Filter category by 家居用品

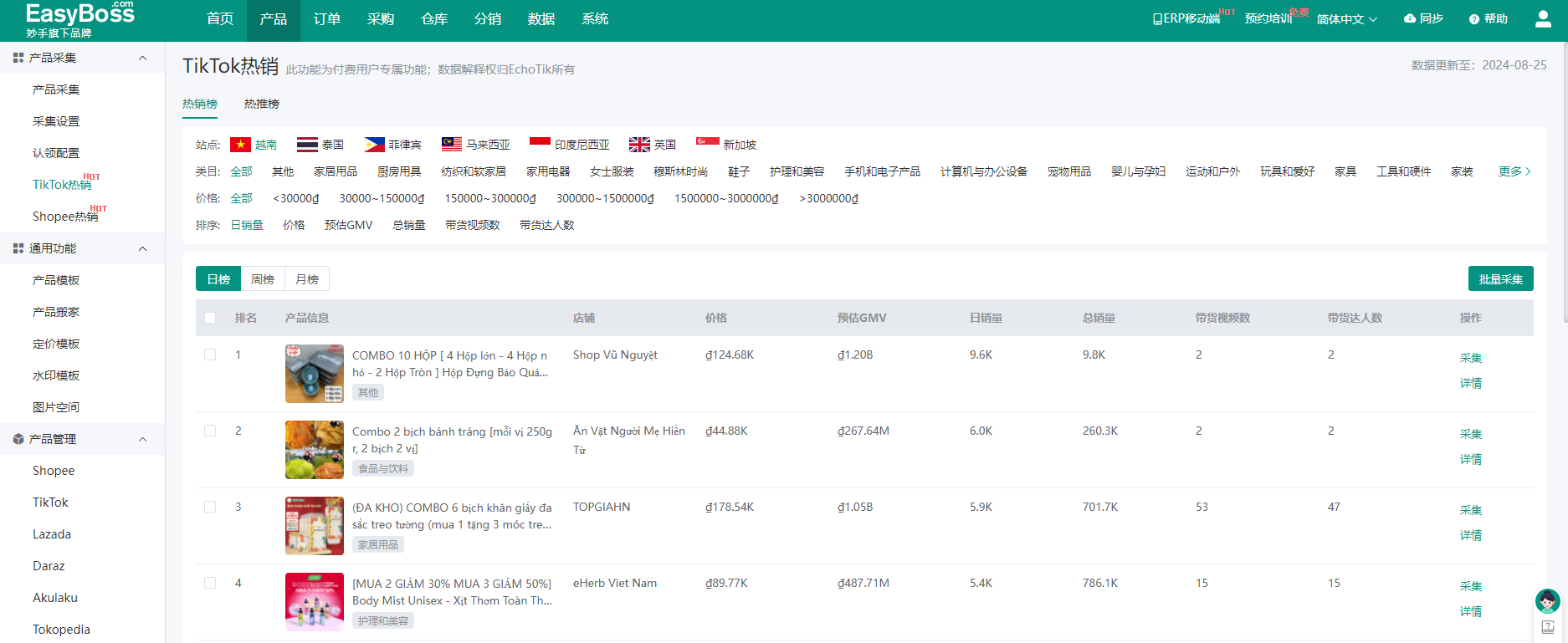pyautogui.click(x=336, y=171)
